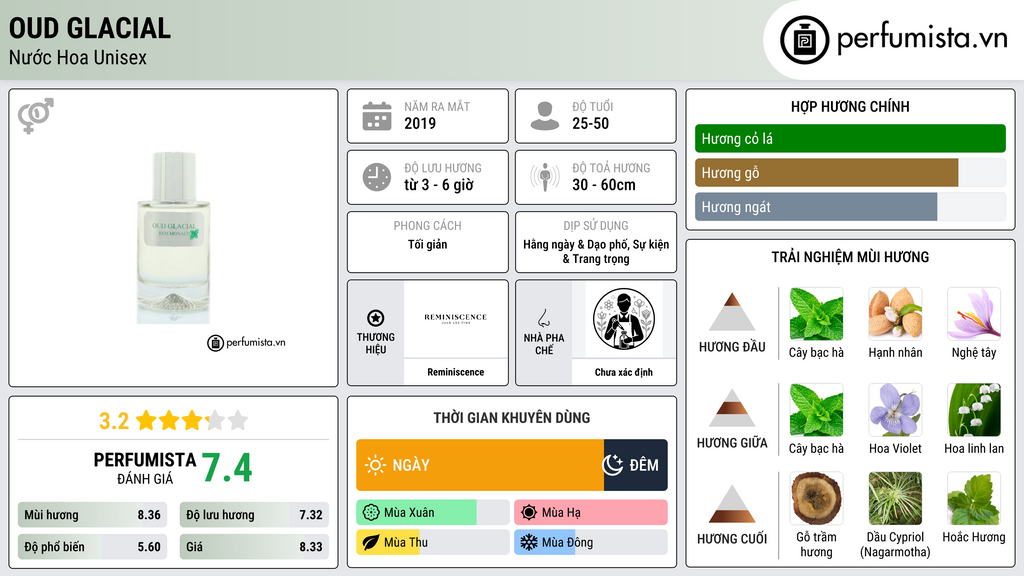The image size is (1024, 576).
Task: Click the Reminiscence brand name label
Action: click(455, 372)
